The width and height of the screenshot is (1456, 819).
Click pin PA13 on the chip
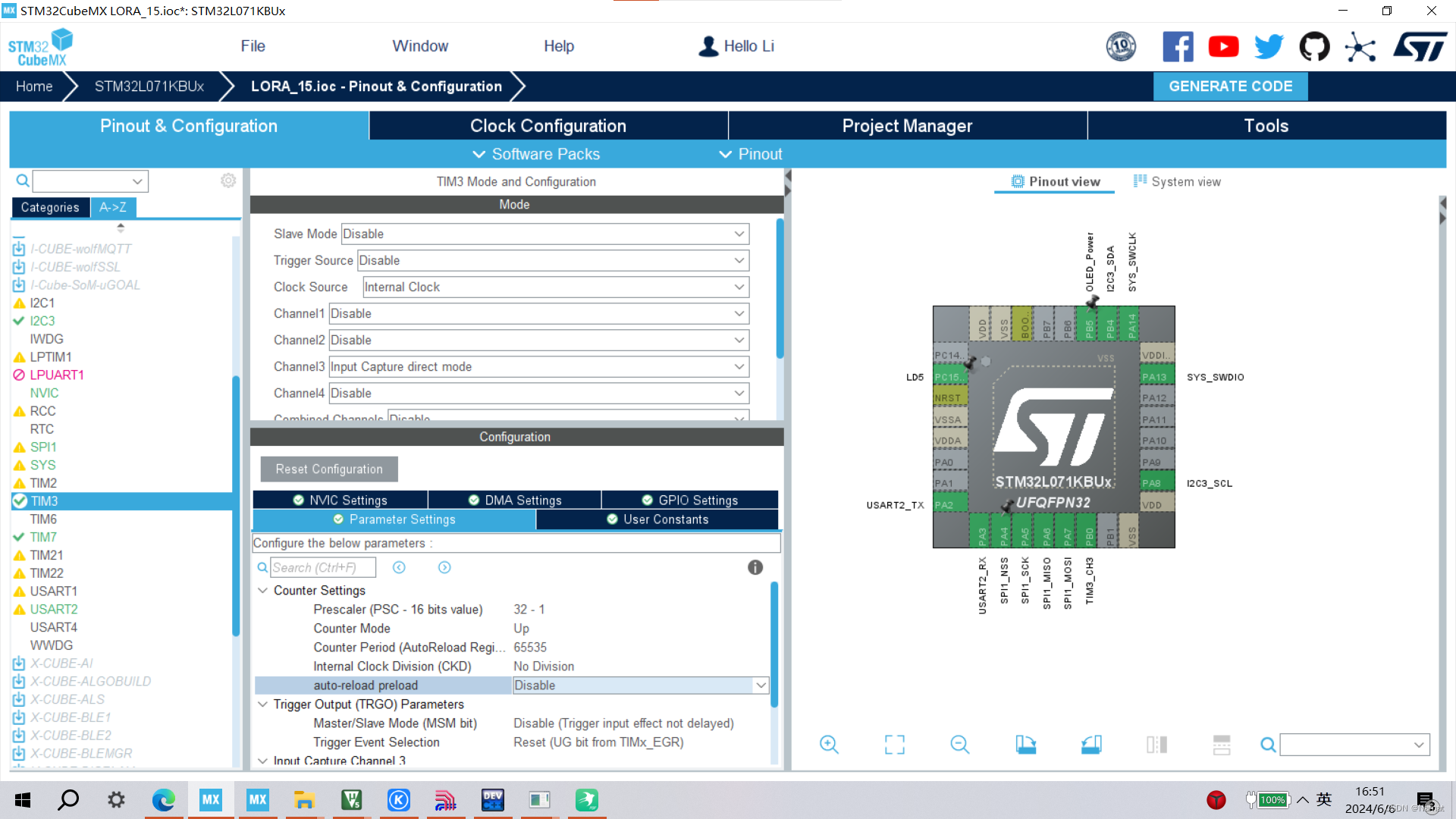(x=1156, y=377)
